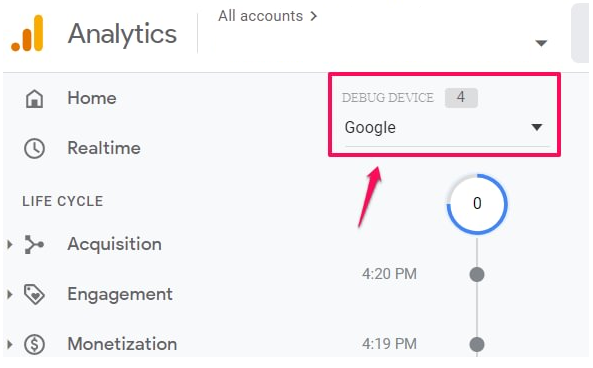Click the Engagement tag icon
593x368 pixels.
34,294
